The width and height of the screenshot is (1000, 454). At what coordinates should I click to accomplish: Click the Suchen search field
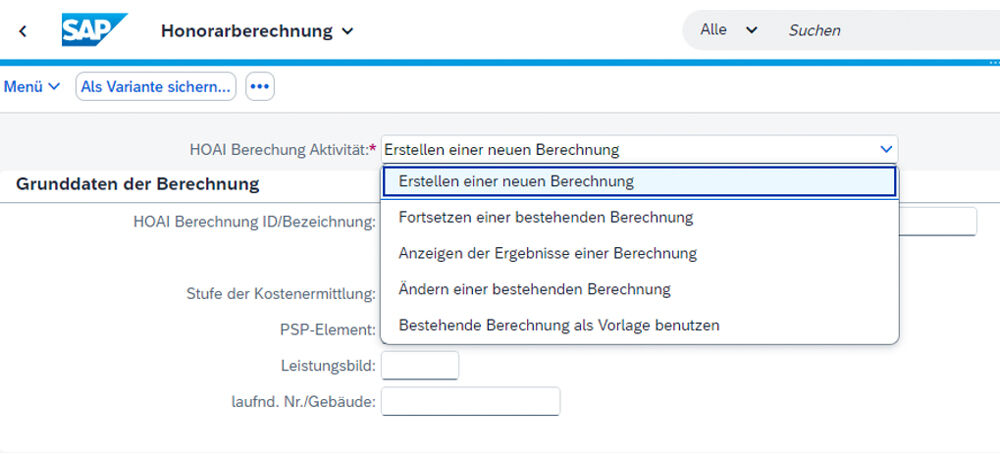(880, 30)
